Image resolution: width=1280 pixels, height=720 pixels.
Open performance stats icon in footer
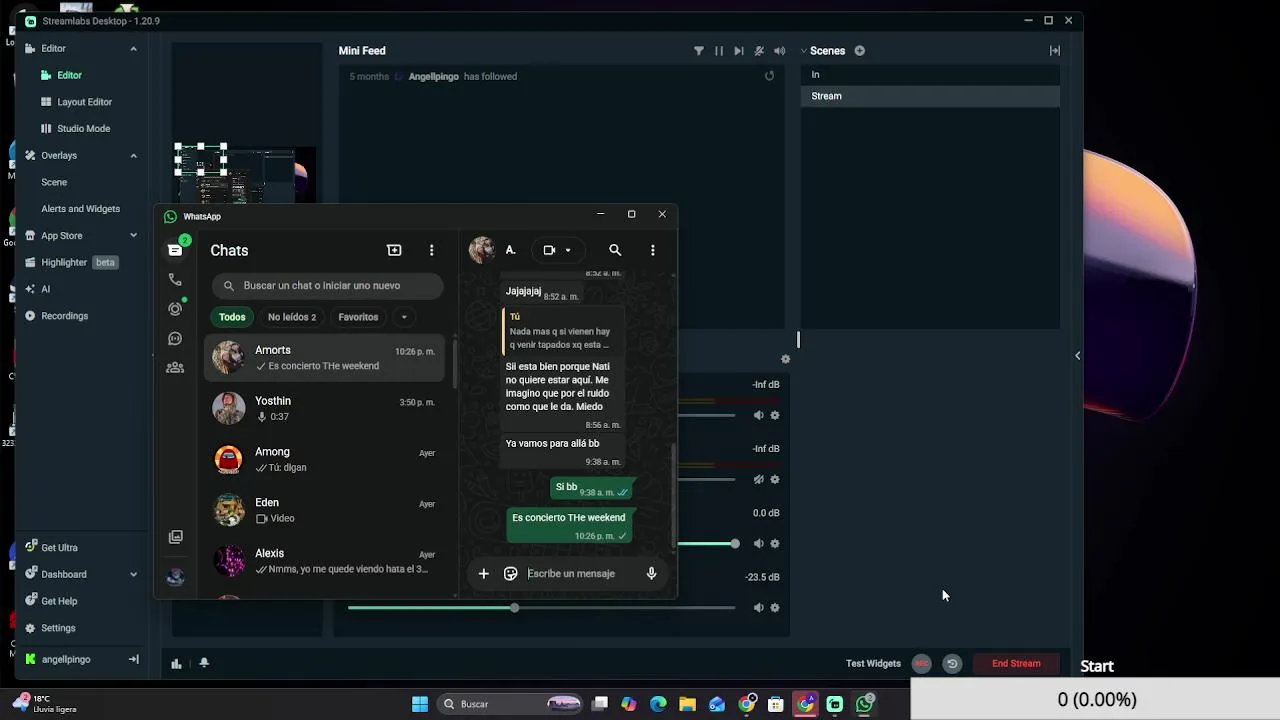click(176, 663)
